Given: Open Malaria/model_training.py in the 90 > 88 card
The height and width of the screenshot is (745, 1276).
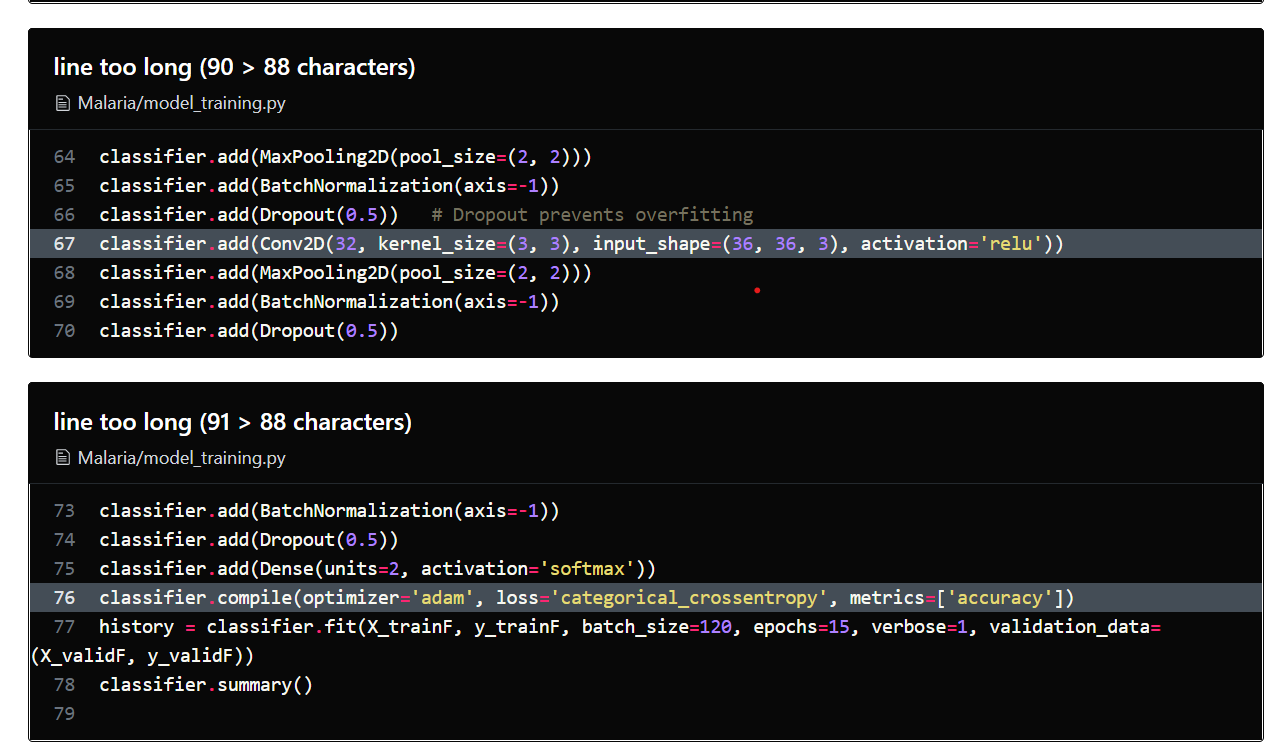Looking at the screenshot, I should (181, 103).
